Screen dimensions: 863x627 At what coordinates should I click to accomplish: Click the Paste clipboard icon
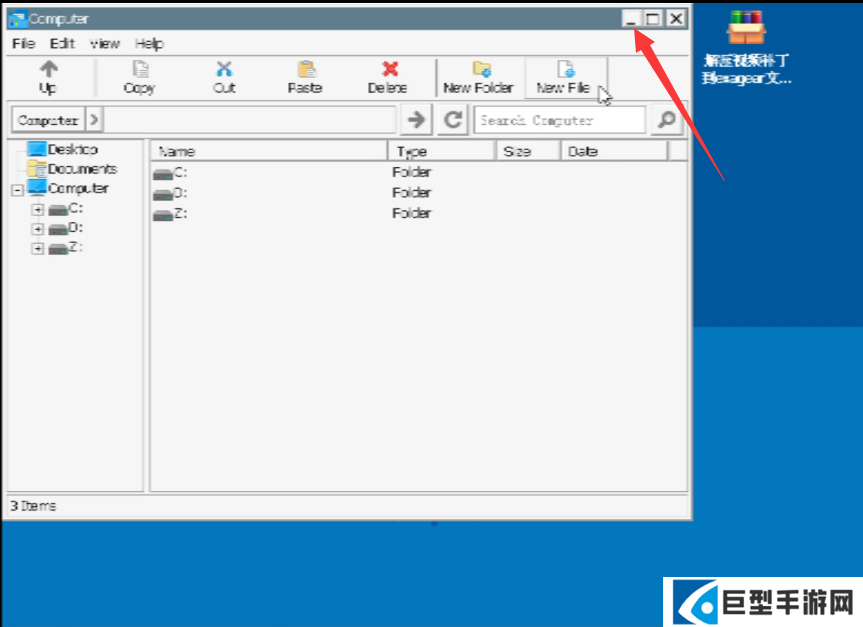[305, 70]
